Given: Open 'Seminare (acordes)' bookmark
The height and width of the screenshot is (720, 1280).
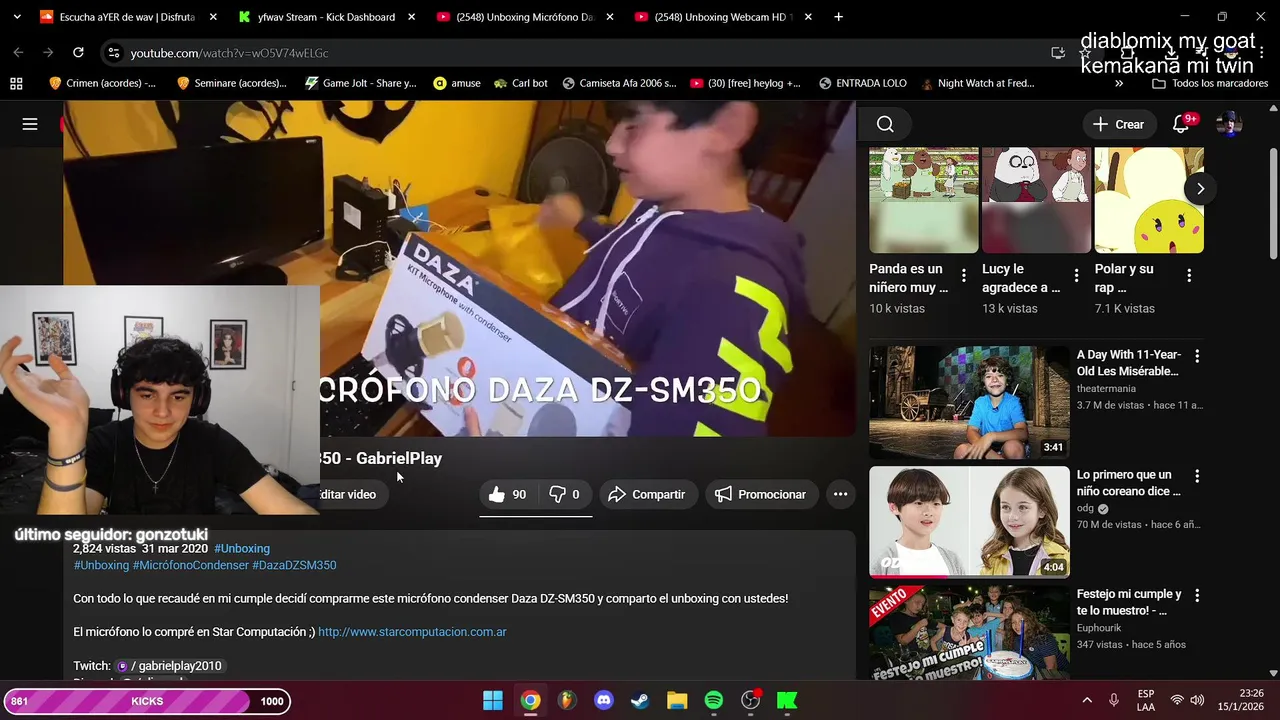Looking at the screenshot, I should (x=231, y=83).
